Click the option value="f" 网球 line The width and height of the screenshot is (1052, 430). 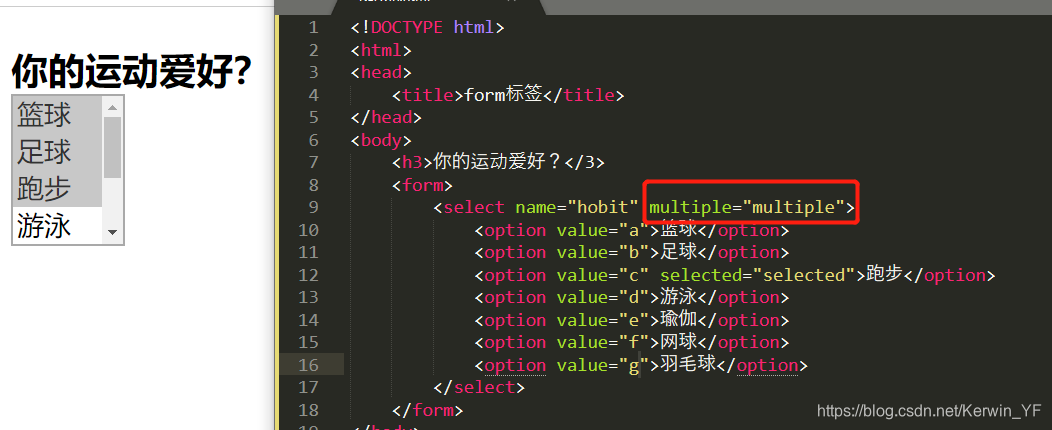coord(631,342)
